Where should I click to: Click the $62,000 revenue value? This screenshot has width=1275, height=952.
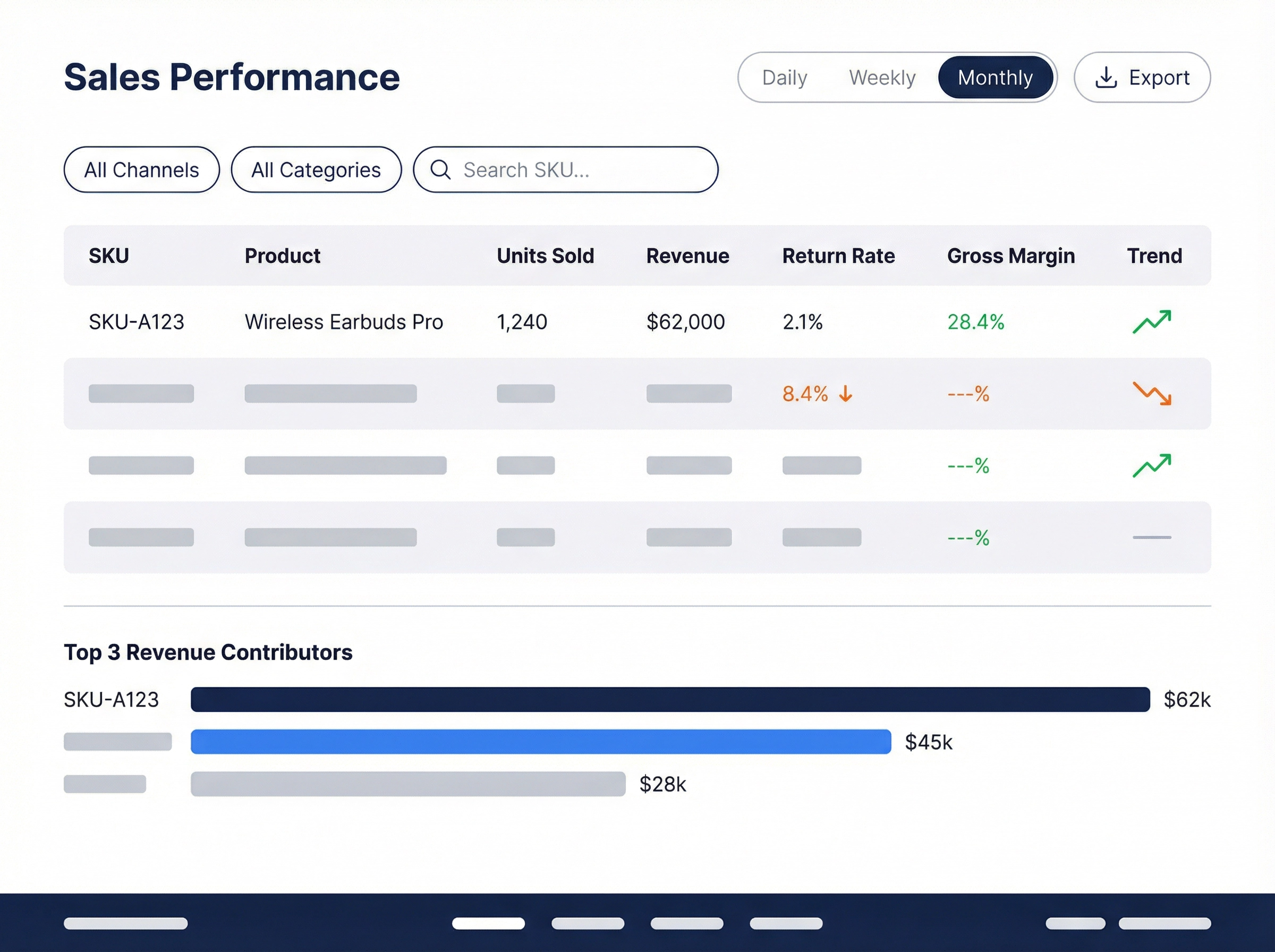click(686, 321)
